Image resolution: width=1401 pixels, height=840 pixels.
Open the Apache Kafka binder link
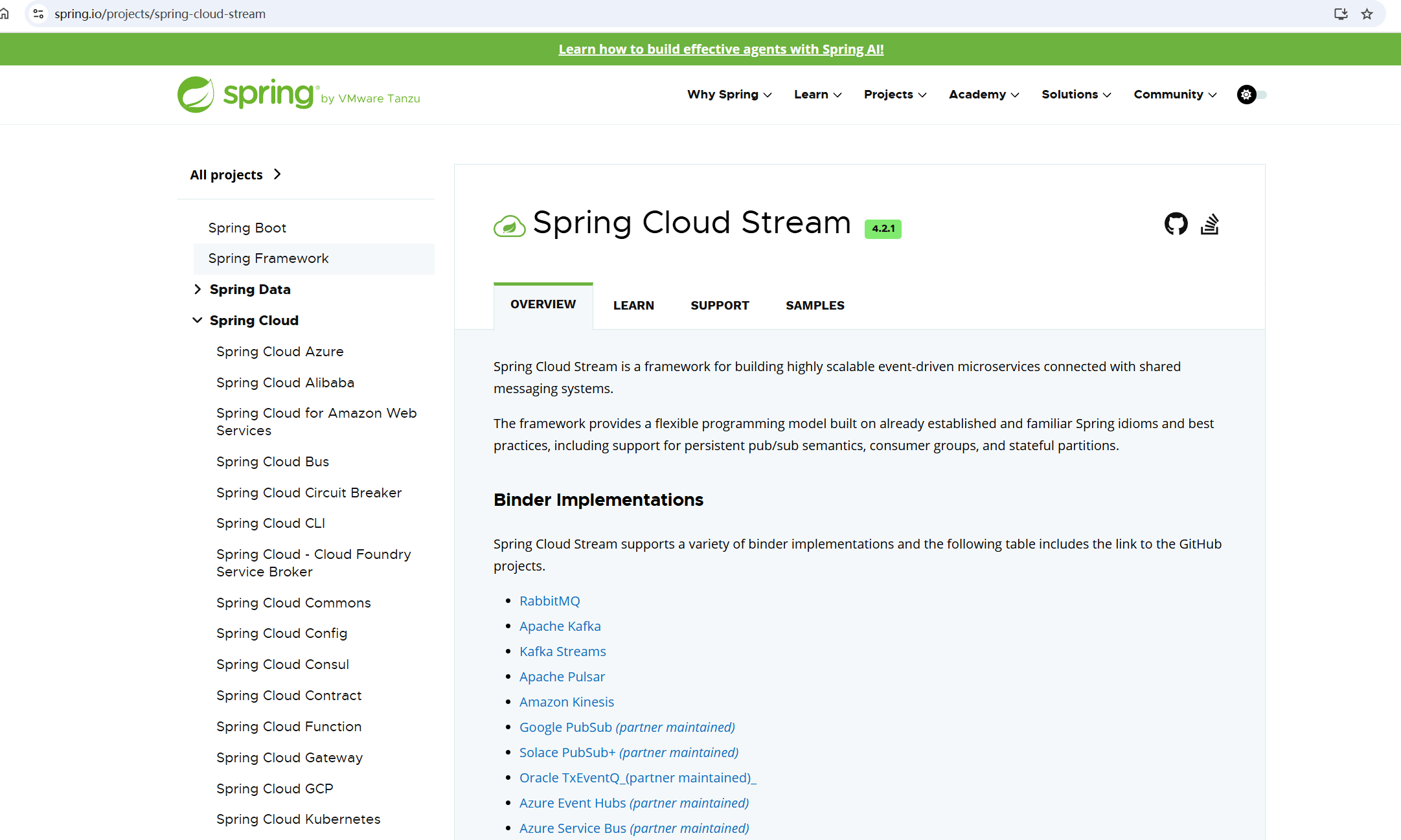560,626
